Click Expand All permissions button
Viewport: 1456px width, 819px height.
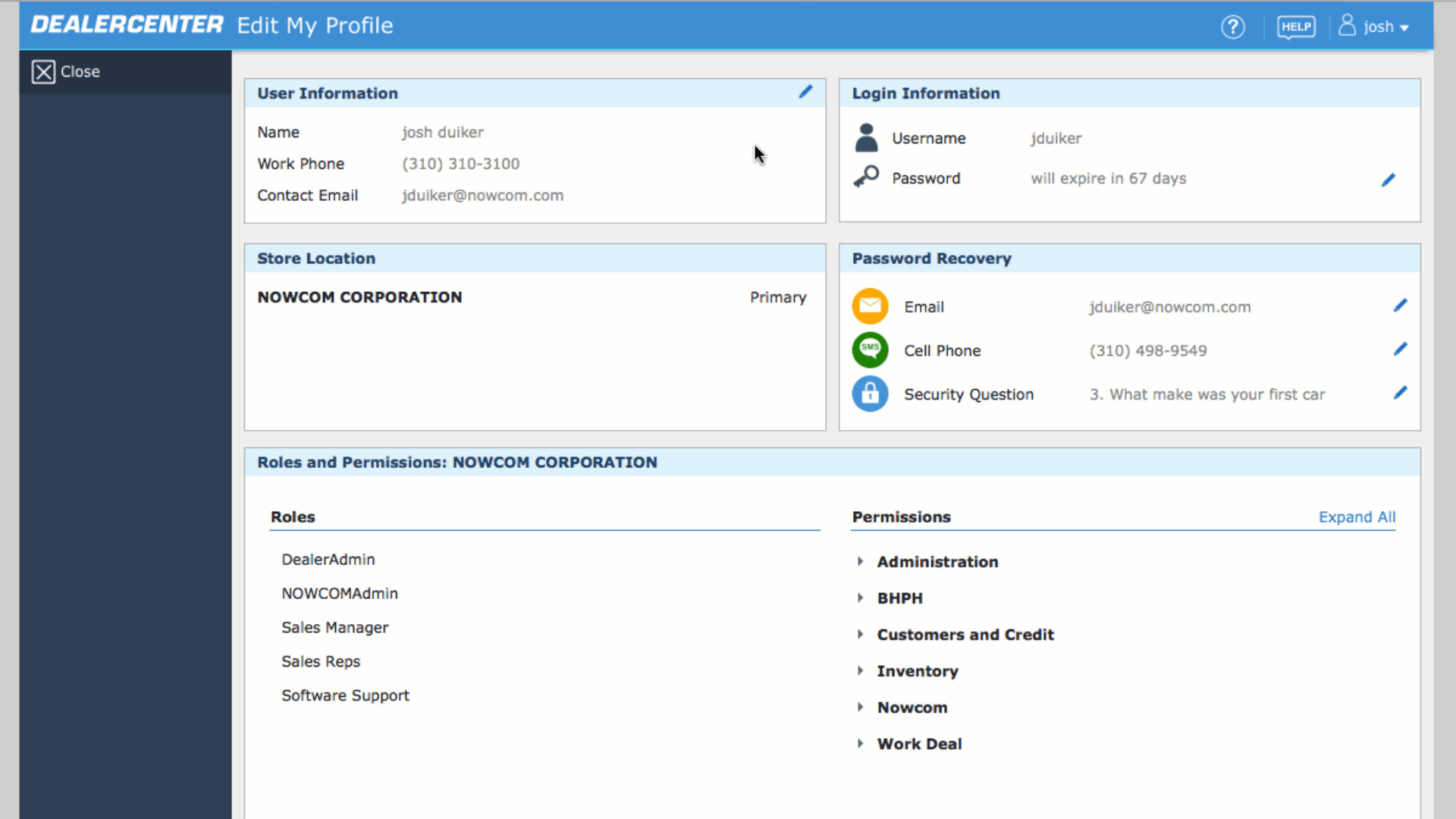[1357, 516]
